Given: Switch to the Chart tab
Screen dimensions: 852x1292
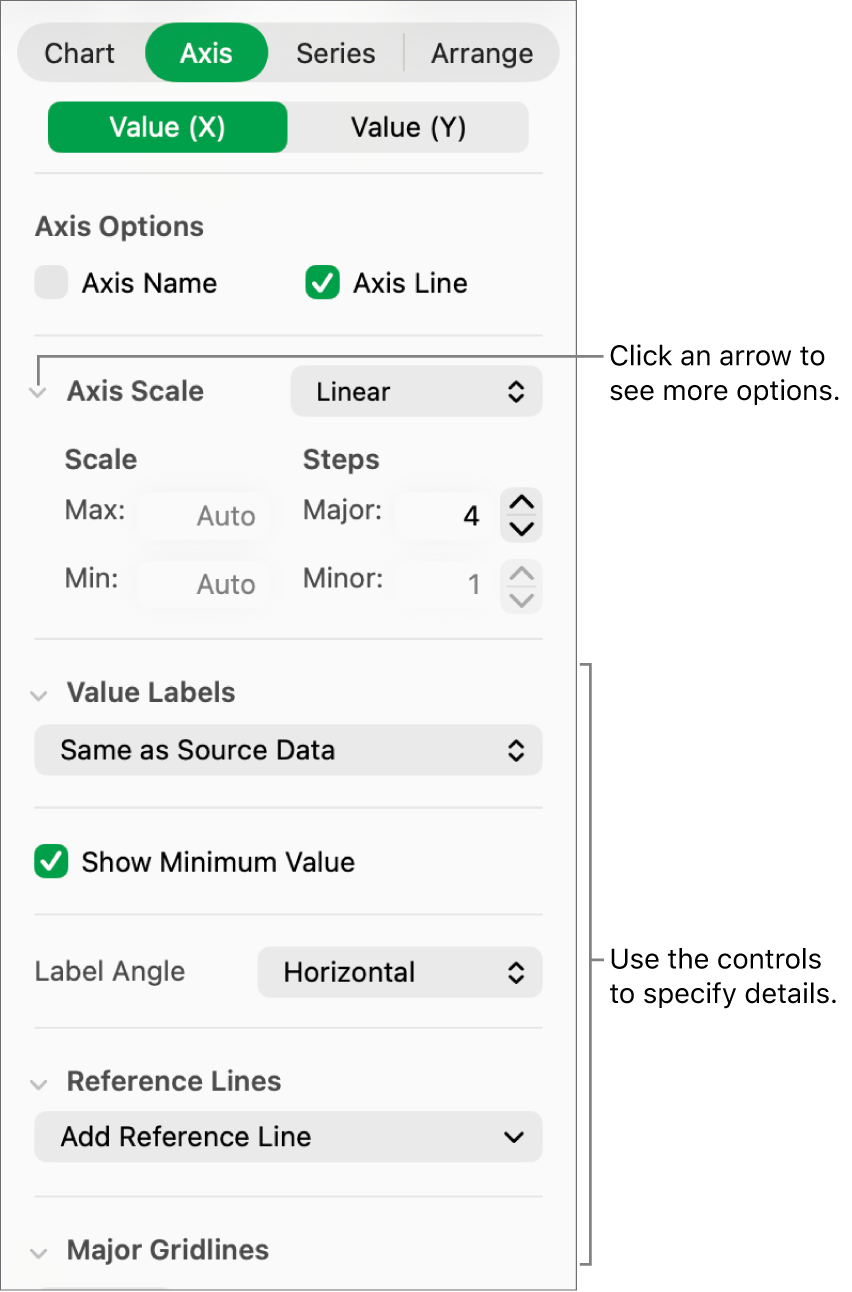Looking at the screenshot, I should (x=80, y=53).
